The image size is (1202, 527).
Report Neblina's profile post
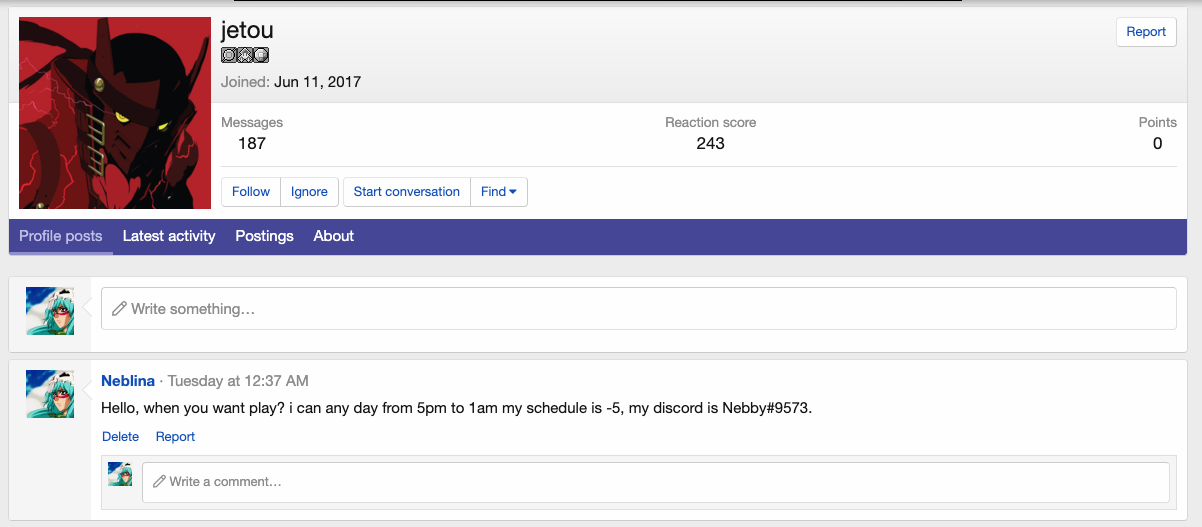(175, 437)
